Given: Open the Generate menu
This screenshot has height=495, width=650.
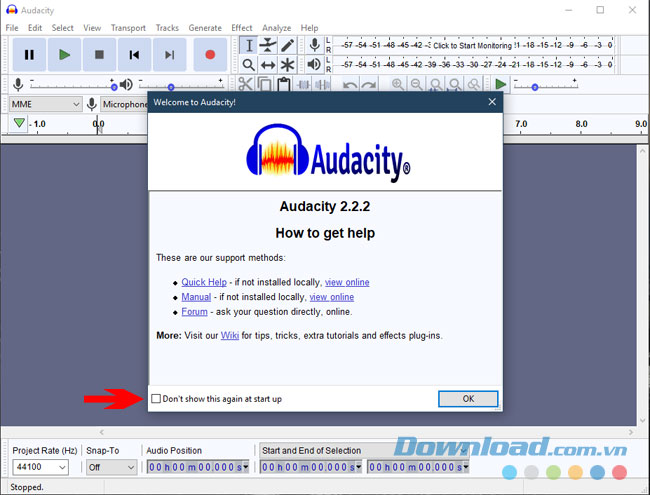Looking at the screenshot, I should [205, 28].
